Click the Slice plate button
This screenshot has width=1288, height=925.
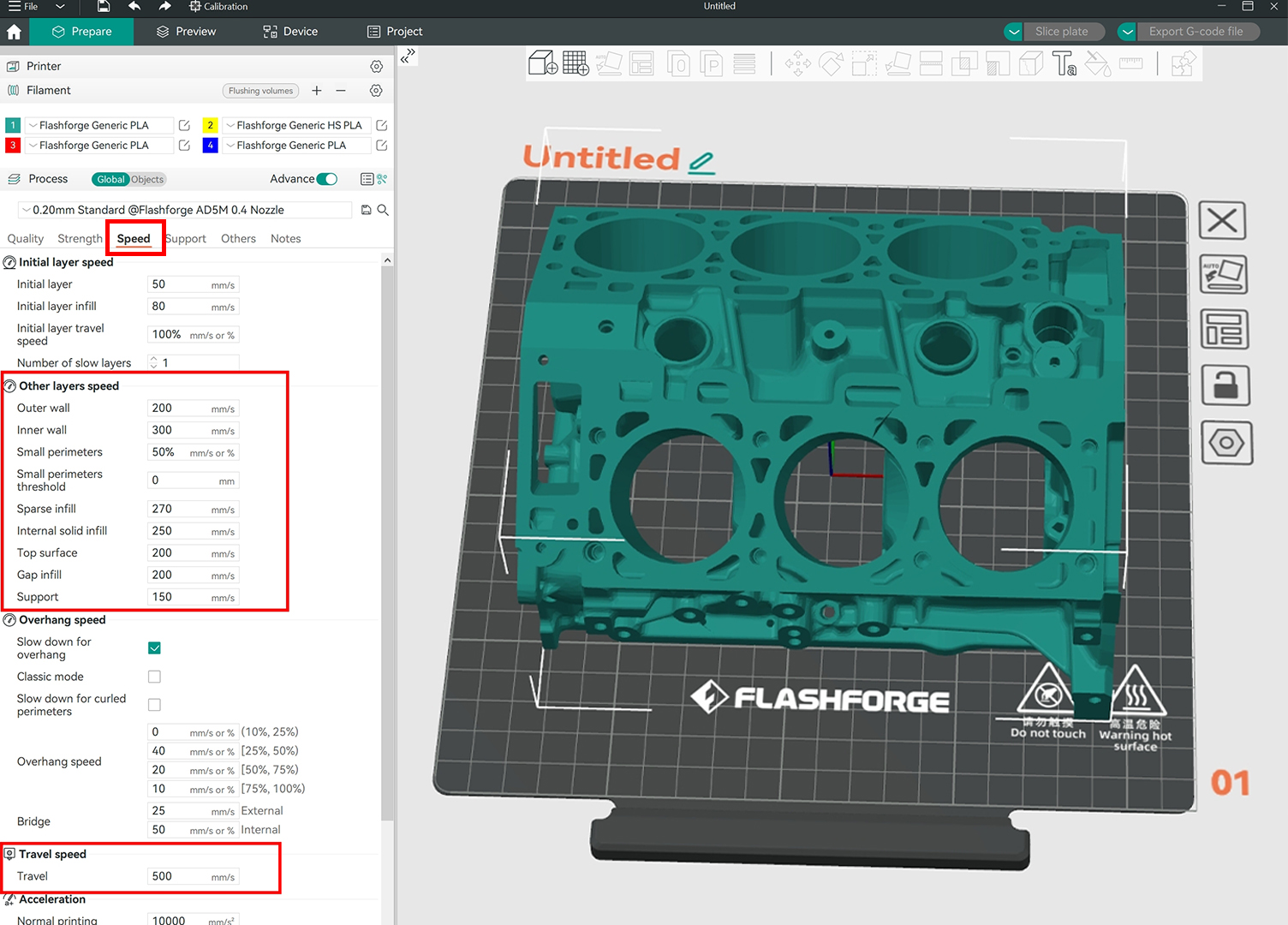coord(1062,32)
